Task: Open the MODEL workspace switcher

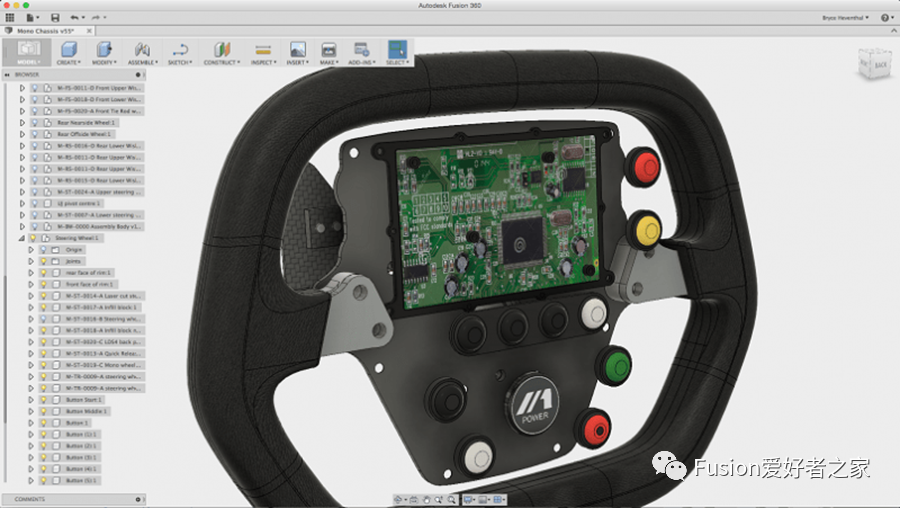Action: point(28,52)
